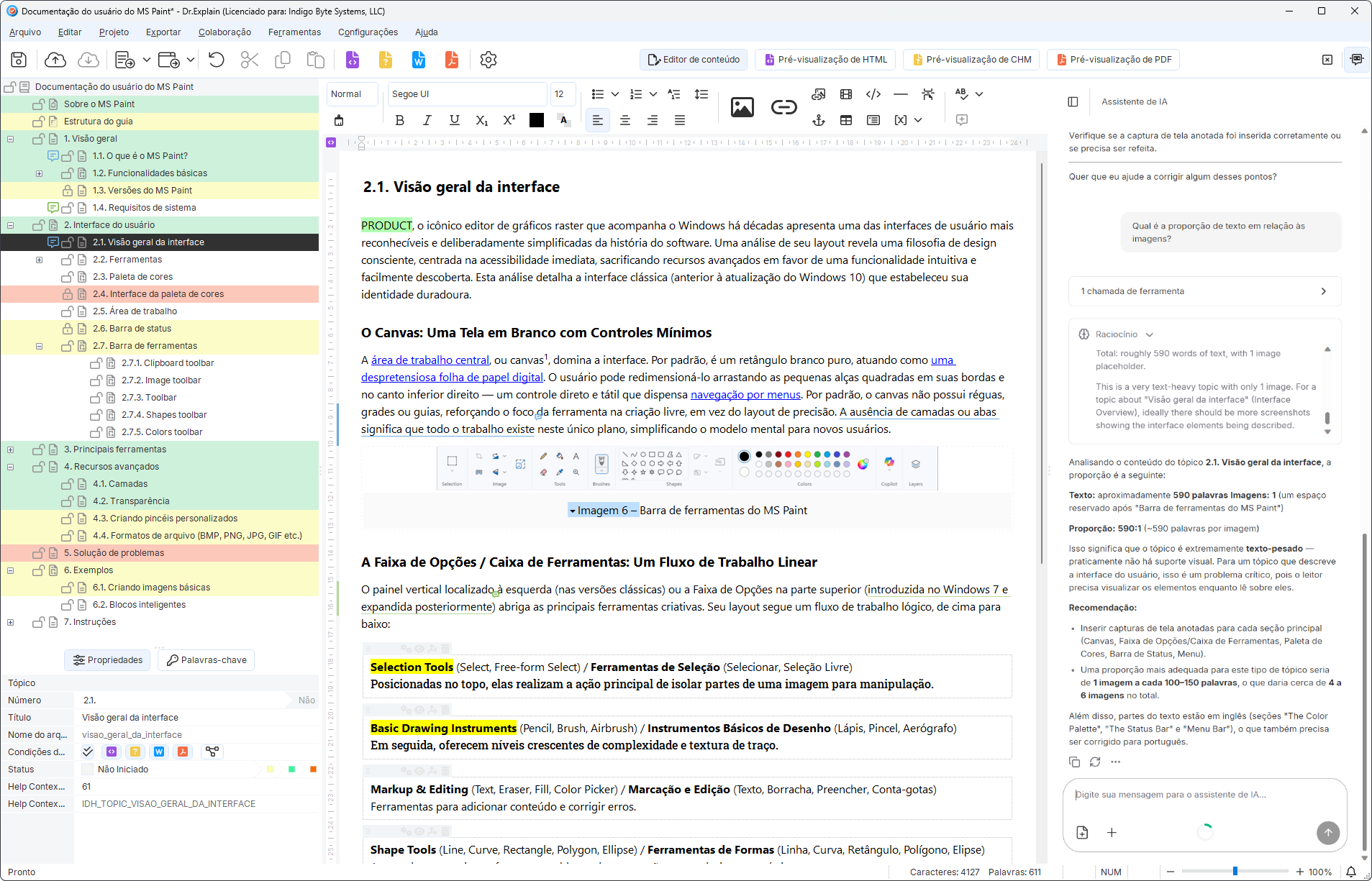Image resolution: width=1372 pixels, height=881 pixels.
Task: Save the project with the floppy disk icon
Action: 19,60
